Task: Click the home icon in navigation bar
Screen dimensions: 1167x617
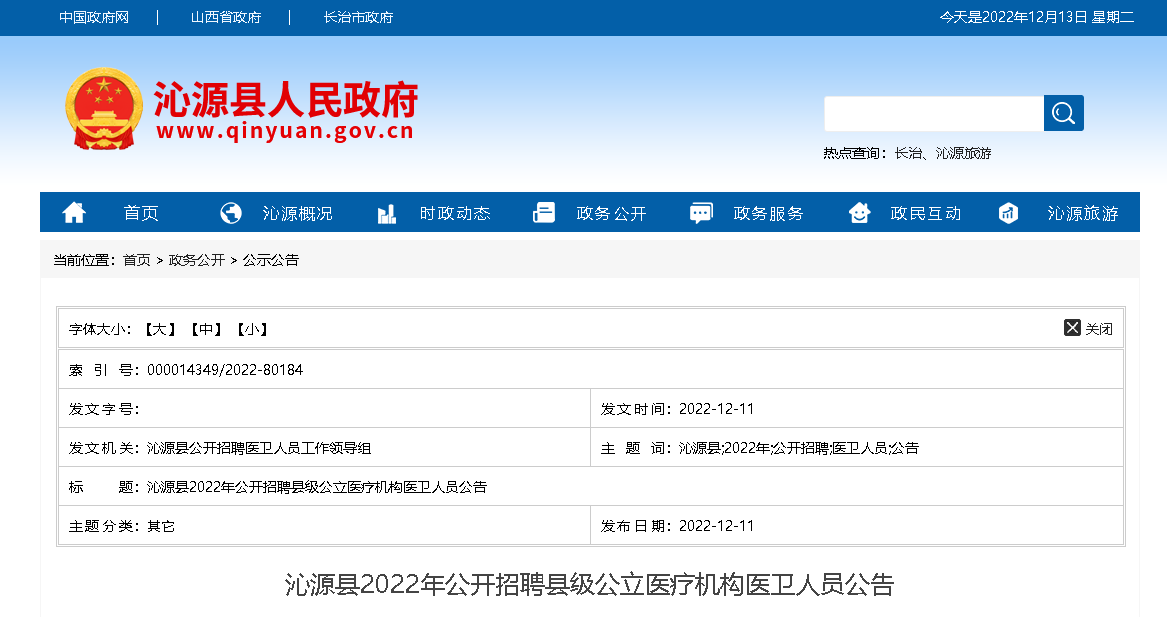Action: click(74, 213)
